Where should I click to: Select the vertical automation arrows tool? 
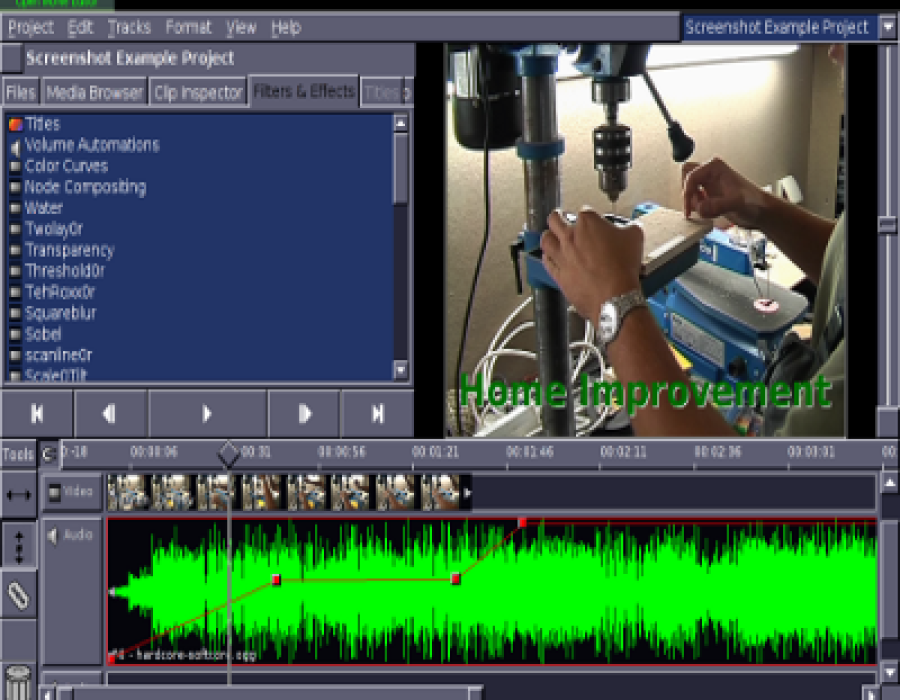[x=18, y=546]
